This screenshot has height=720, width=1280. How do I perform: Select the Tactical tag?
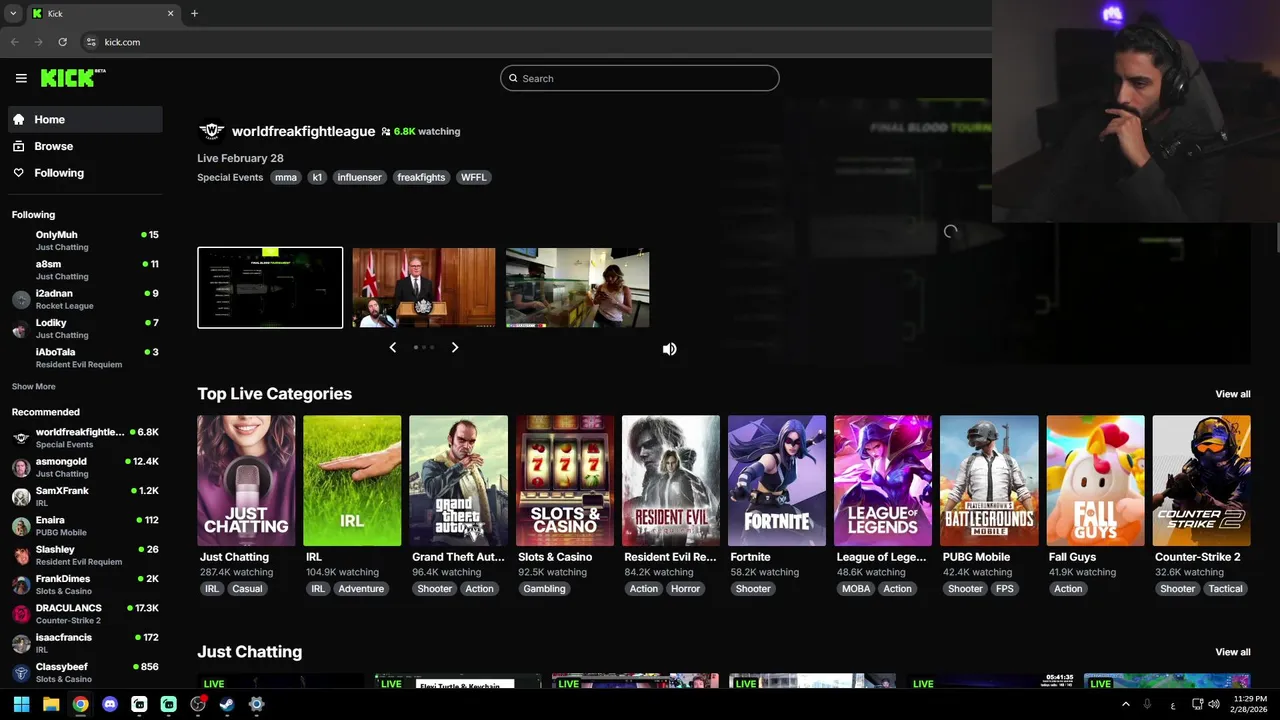point(1225,589)
